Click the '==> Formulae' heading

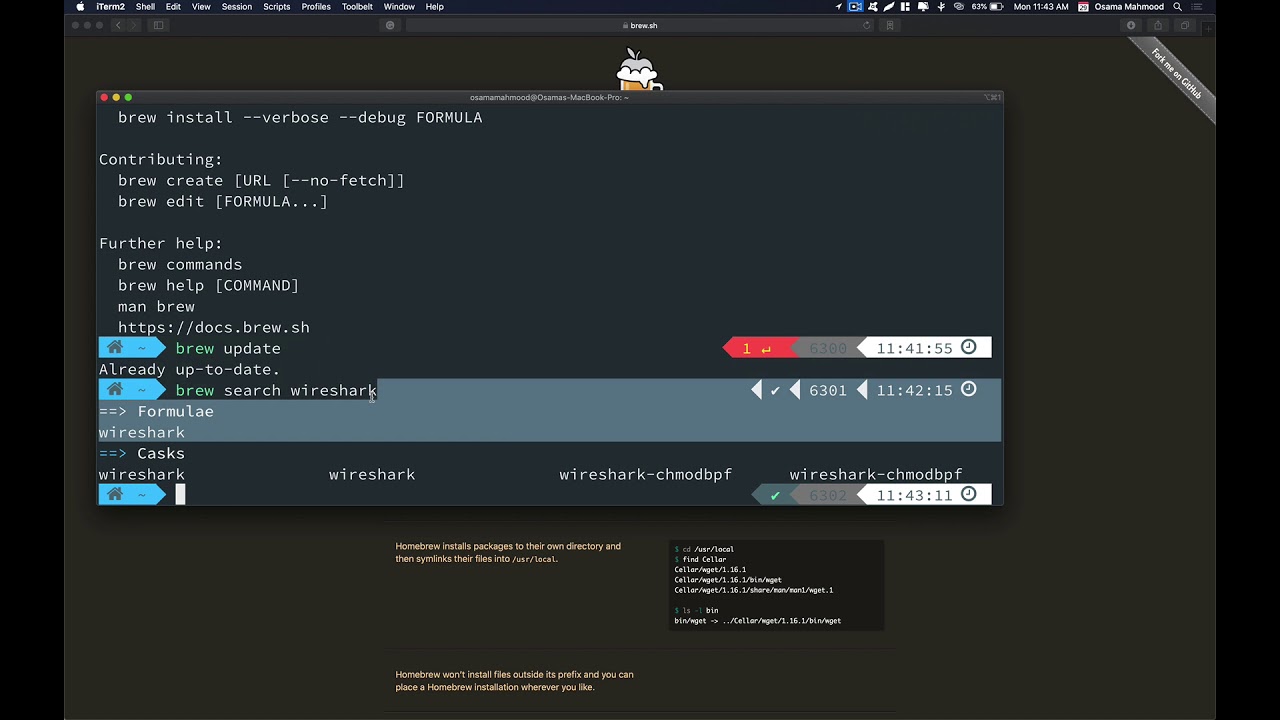point(156,412)
